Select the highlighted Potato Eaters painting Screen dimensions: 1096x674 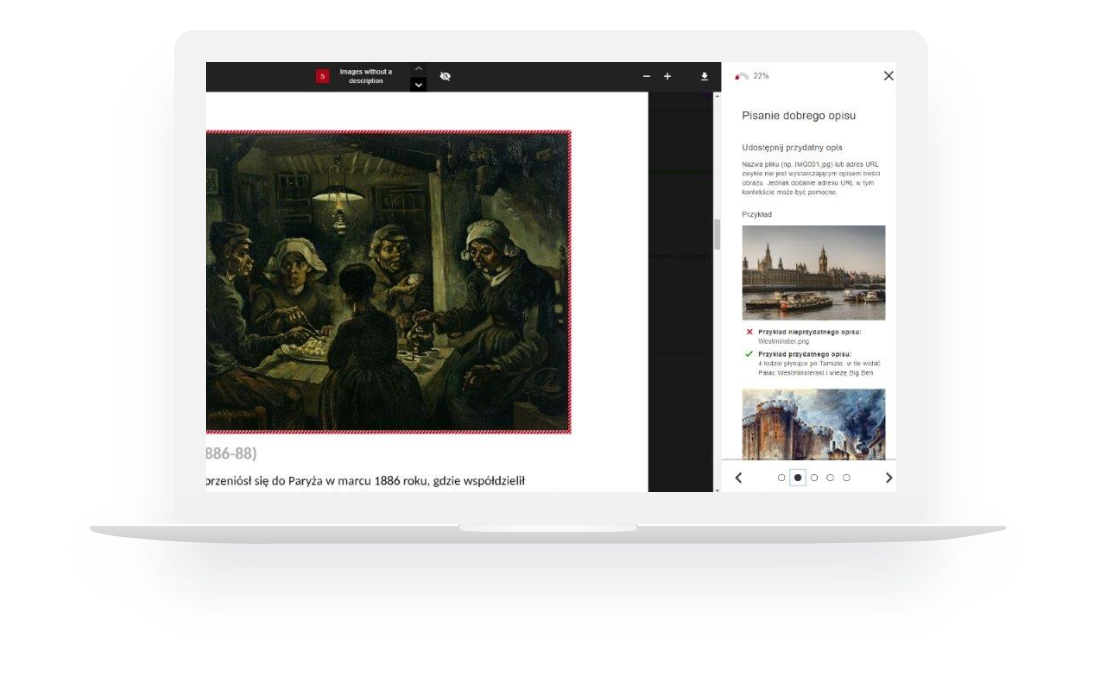(388, 282)
